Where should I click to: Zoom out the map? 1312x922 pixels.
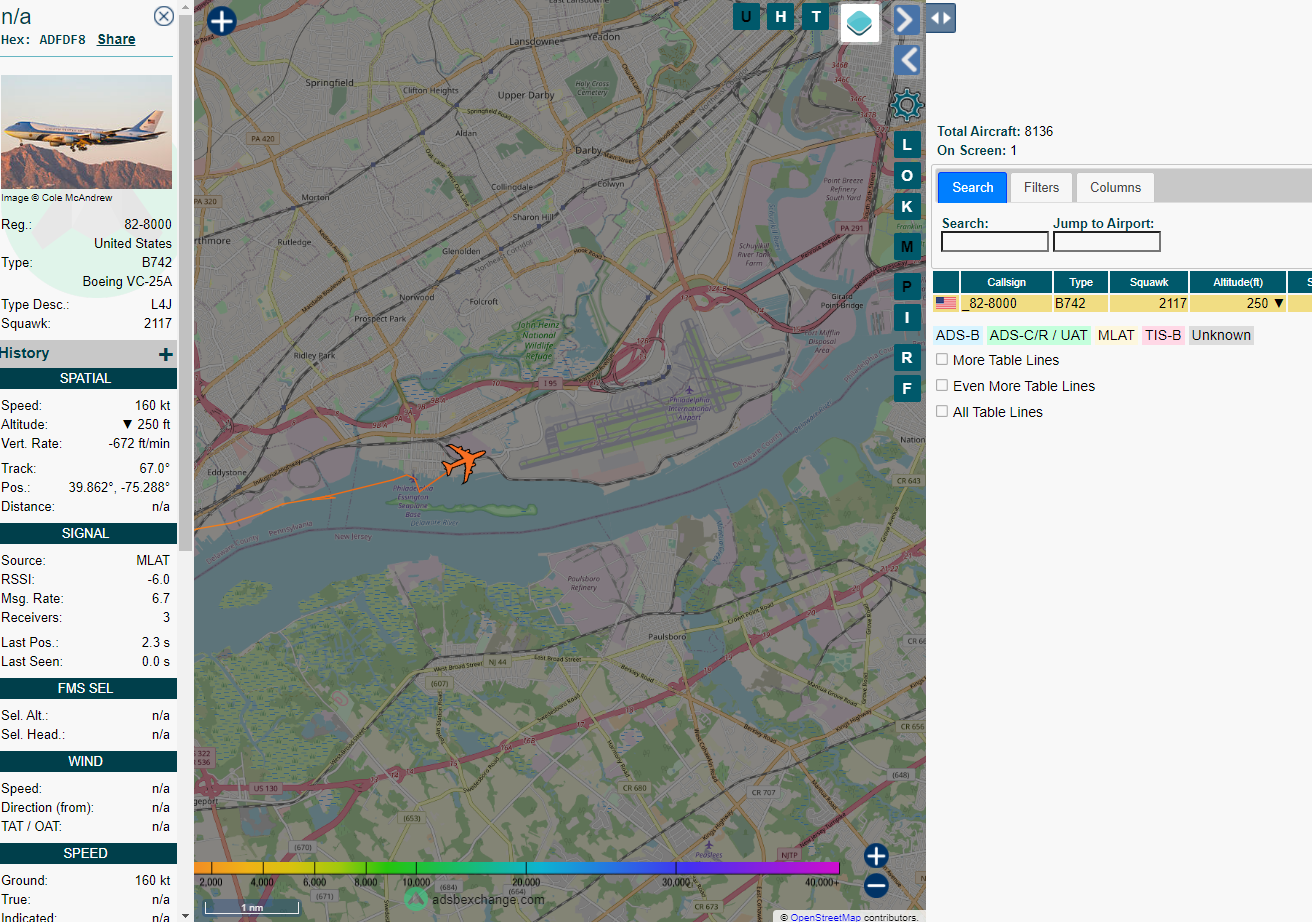tap(876, 886)
